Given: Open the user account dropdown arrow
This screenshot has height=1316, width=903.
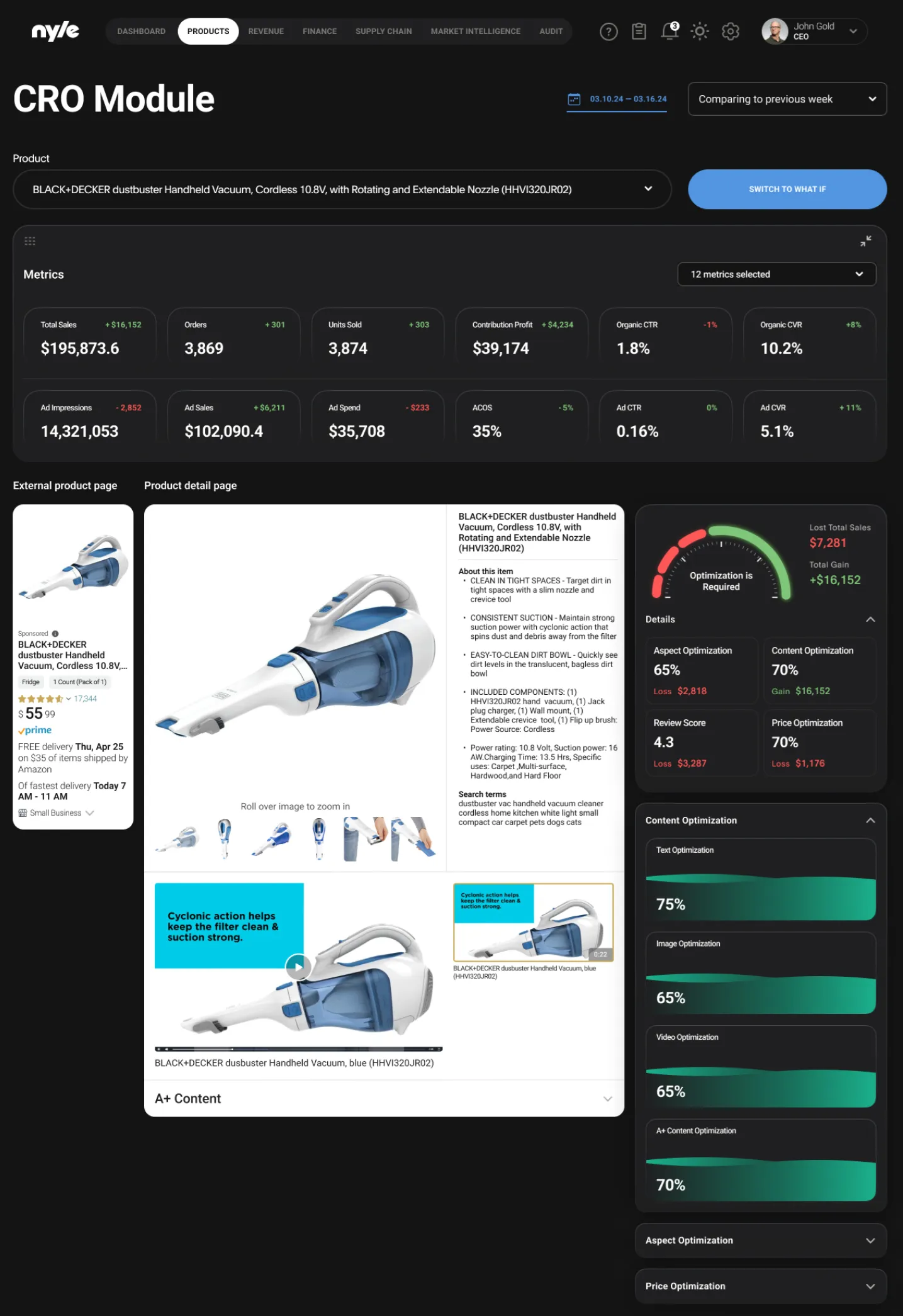Looking at the screenshot, I should click(853, 31).
